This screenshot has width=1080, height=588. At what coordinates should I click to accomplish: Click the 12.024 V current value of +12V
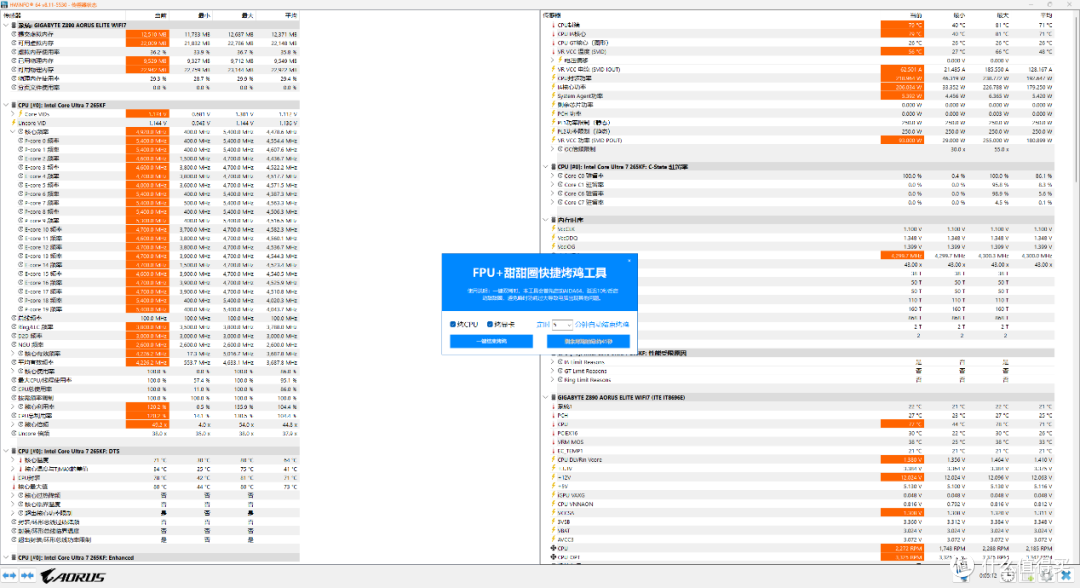912,477
